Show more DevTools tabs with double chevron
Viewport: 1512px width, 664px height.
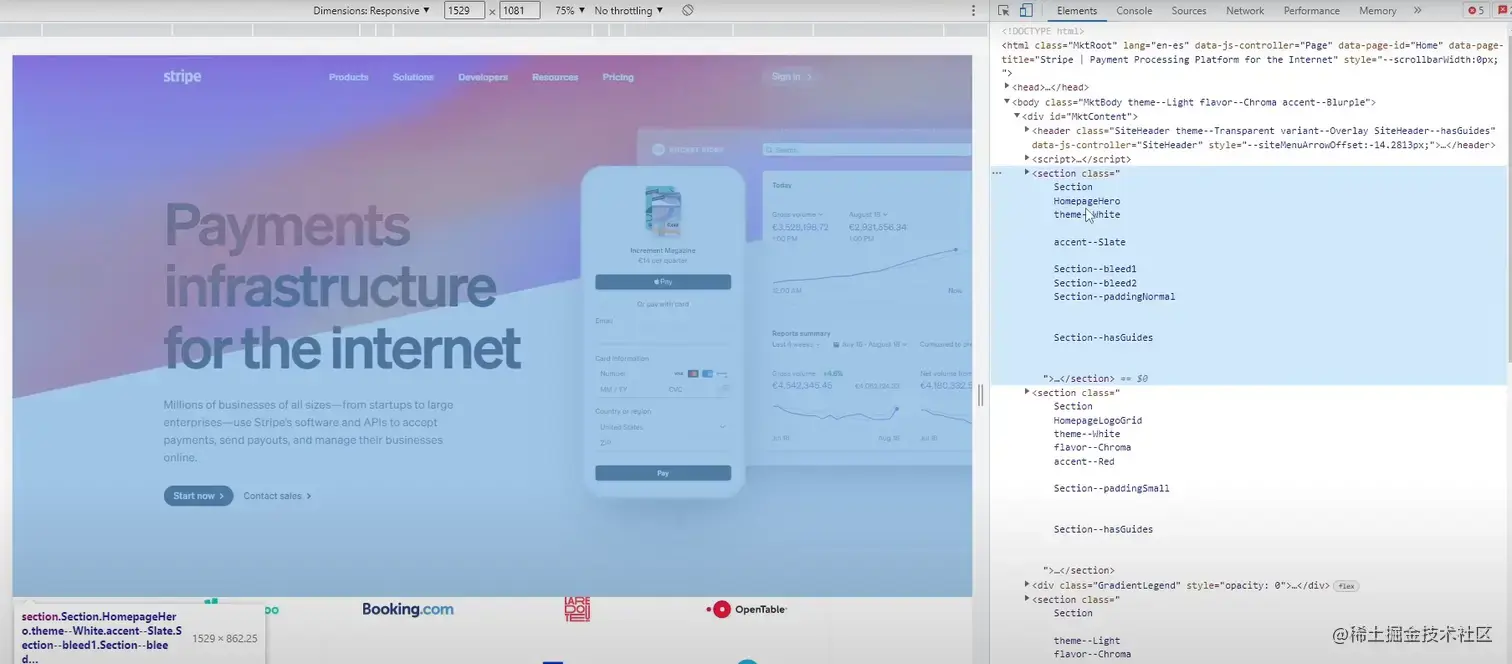pos(1417,10)
